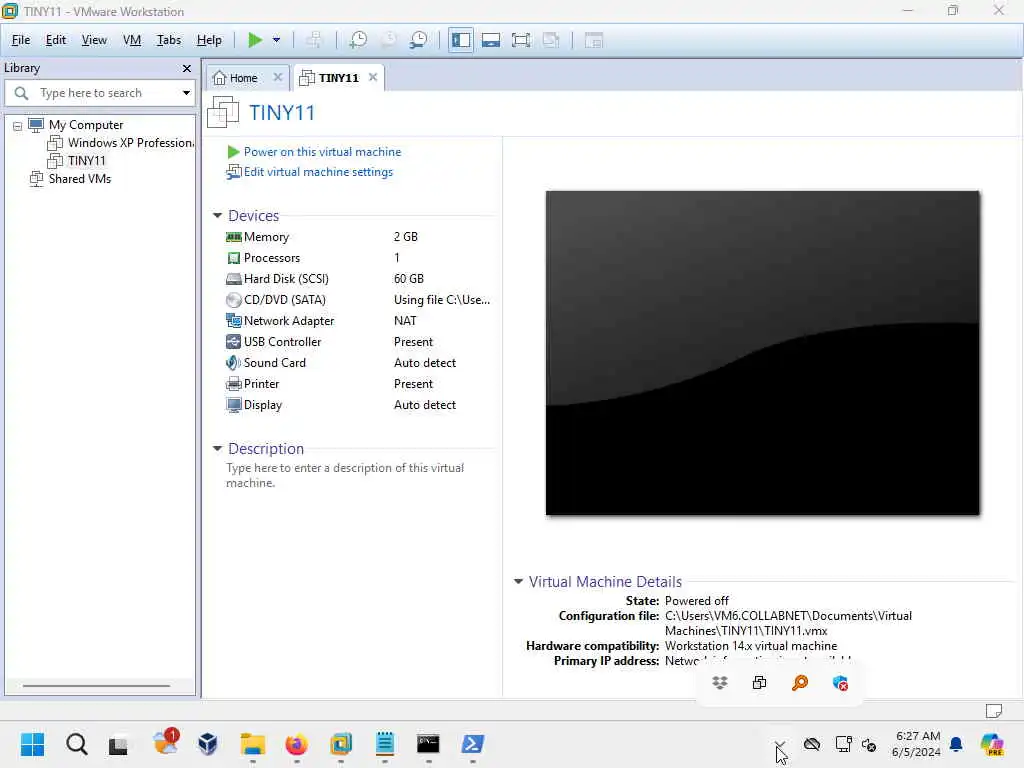The image size is (1024, 768).
Task: Open PowerShell from the taskbar
Action: (472, 744)
